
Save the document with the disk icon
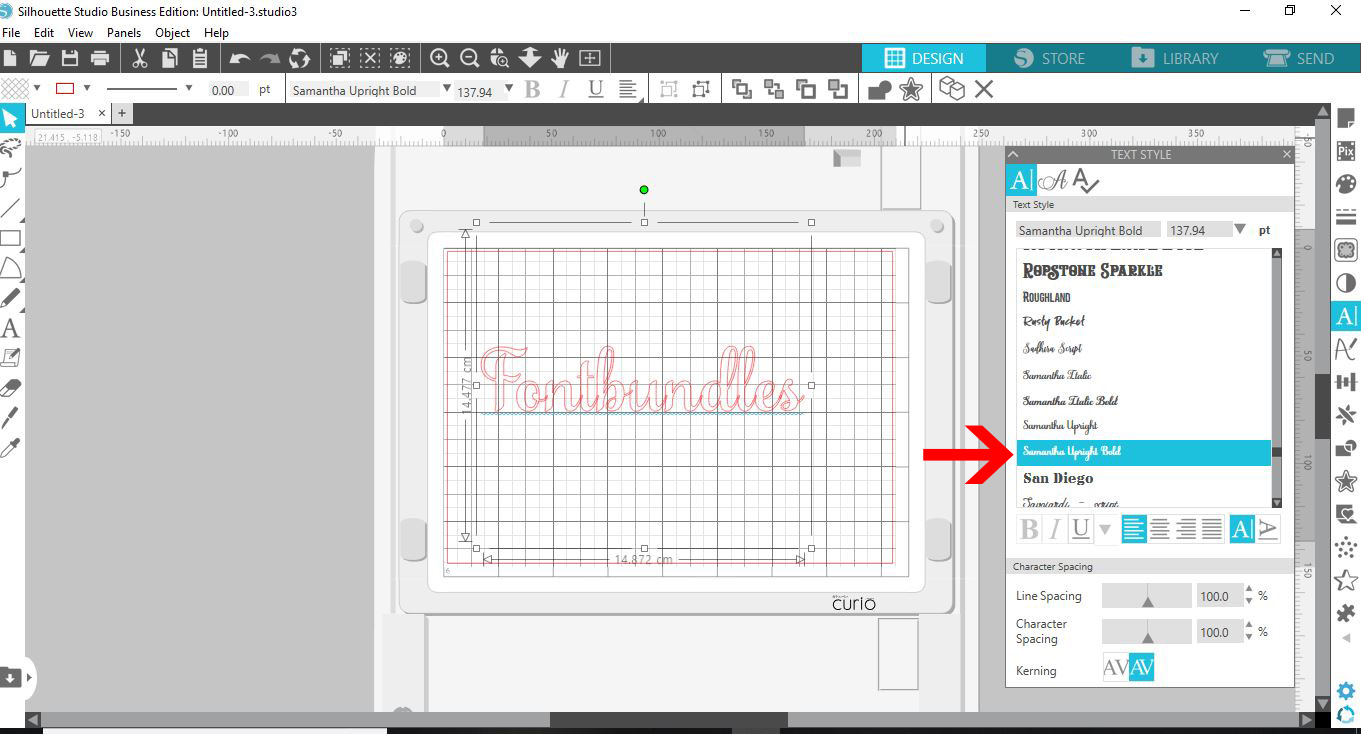pos(70,58)
